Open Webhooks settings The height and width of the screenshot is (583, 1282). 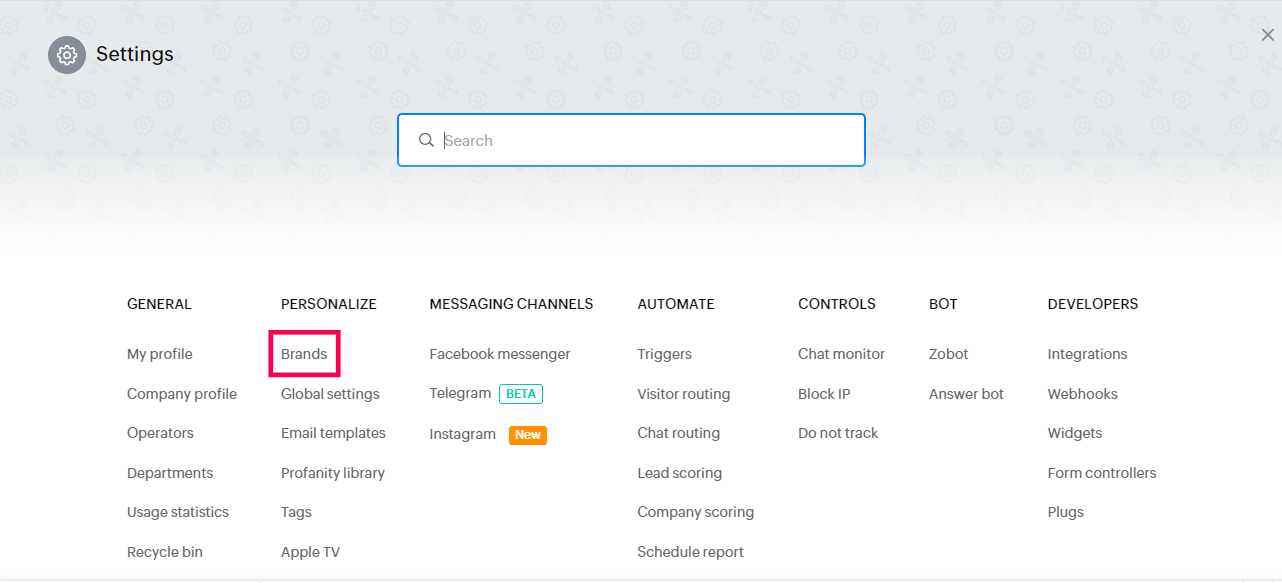(1082, 394)
